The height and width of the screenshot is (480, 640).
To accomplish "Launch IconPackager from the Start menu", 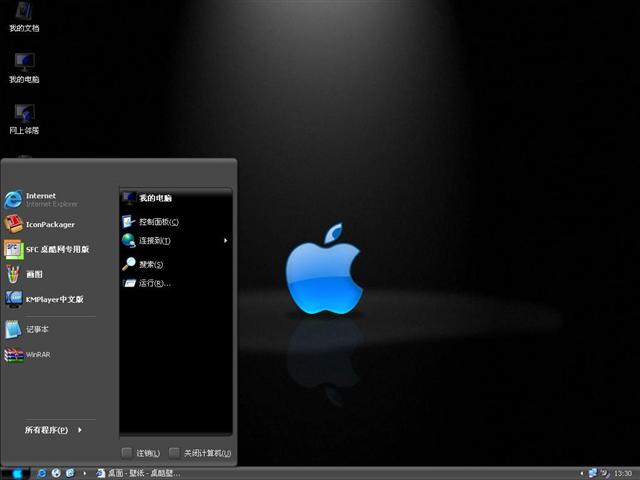I will [40, 224].
